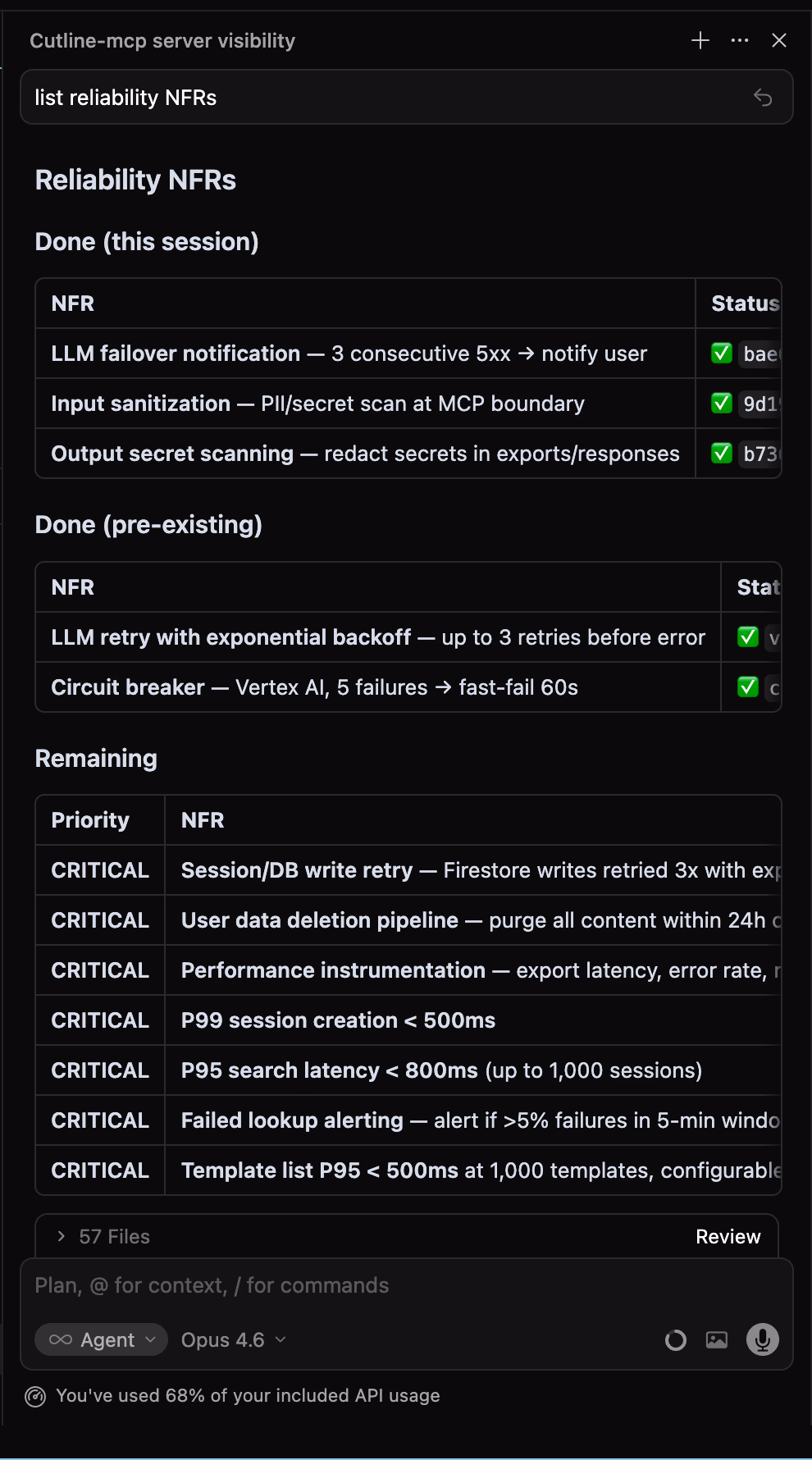
Task: Click the chat input field placeholder
Action: [328, 1285]
